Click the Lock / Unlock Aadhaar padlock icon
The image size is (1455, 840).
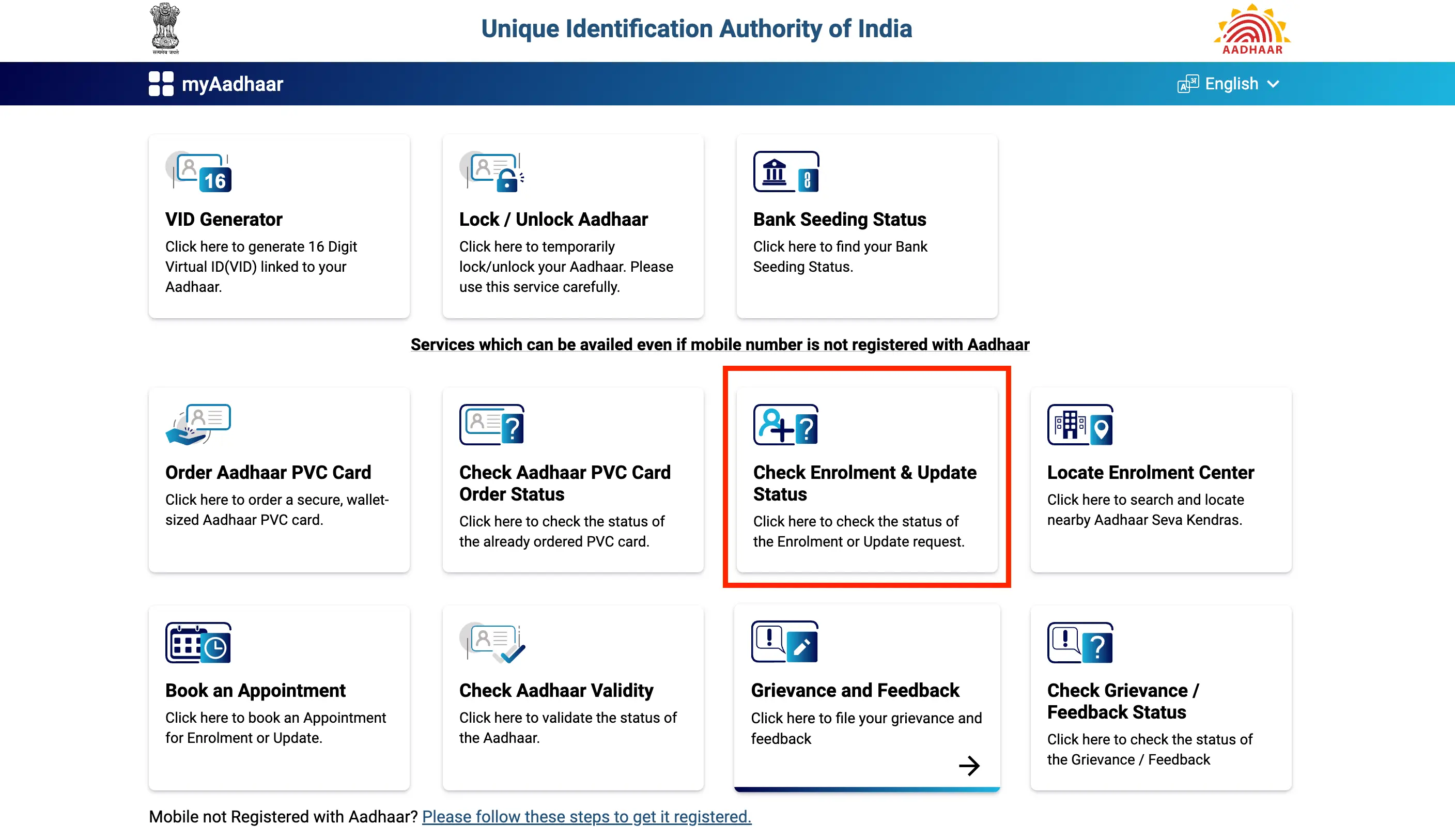point(508,181)
